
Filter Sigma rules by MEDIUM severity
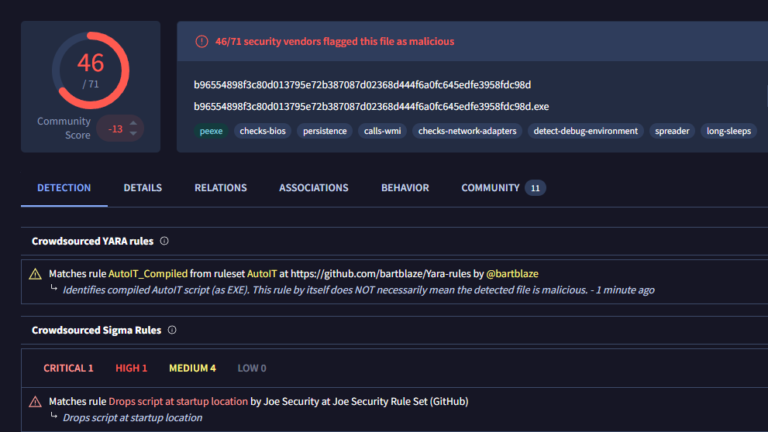192,368
